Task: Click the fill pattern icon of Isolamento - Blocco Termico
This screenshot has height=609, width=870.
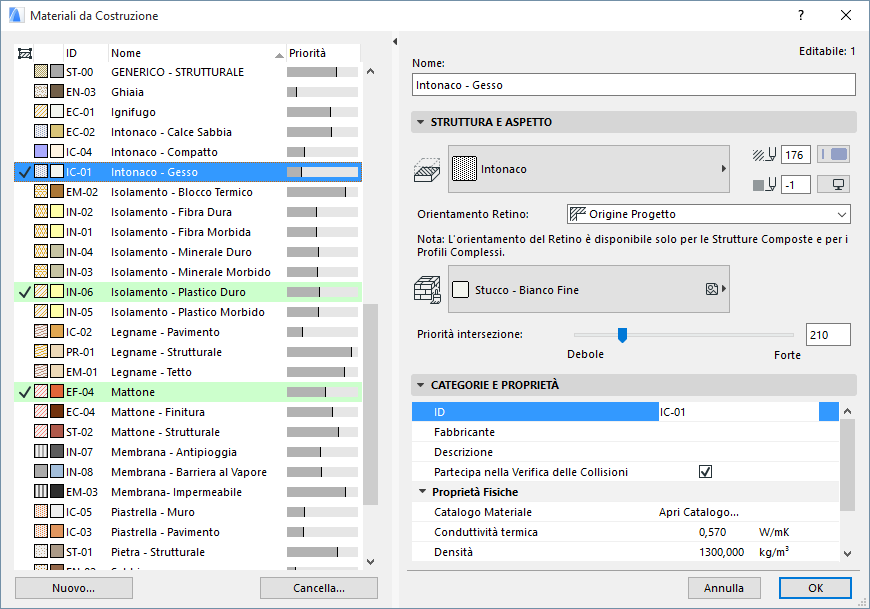Action: (x=41, y=192)
